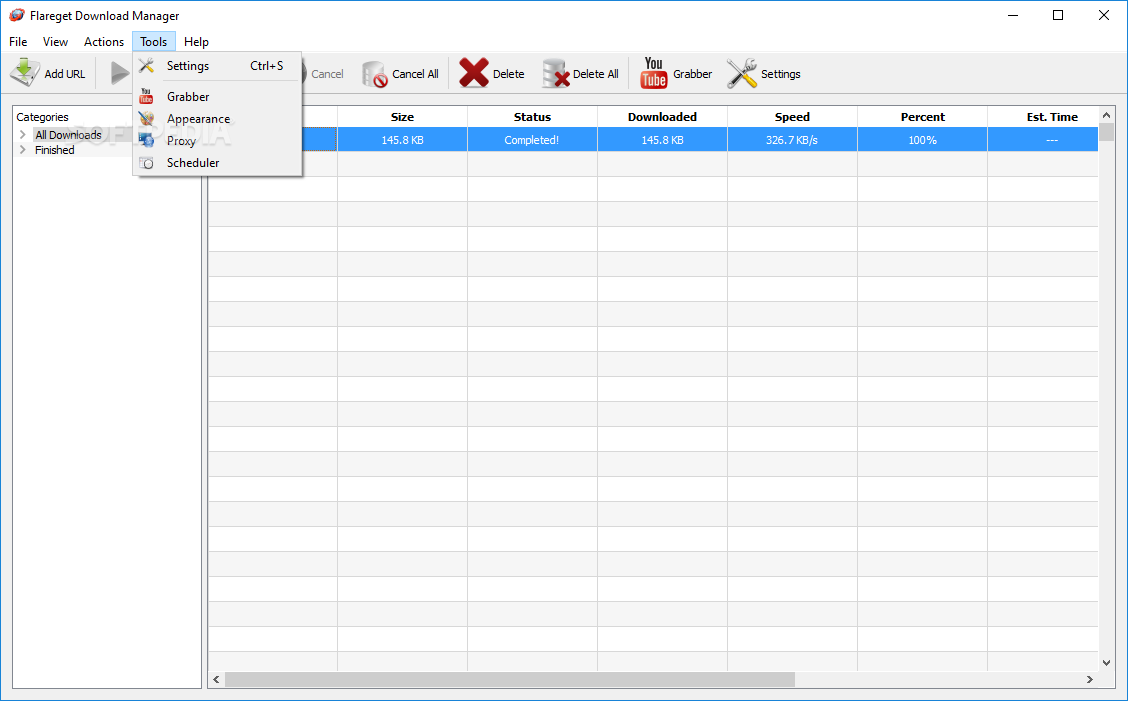The height and width of the screenshot is (701, 1128).
Task: Choose Grabber from the Tools menu
Action: 217,96
